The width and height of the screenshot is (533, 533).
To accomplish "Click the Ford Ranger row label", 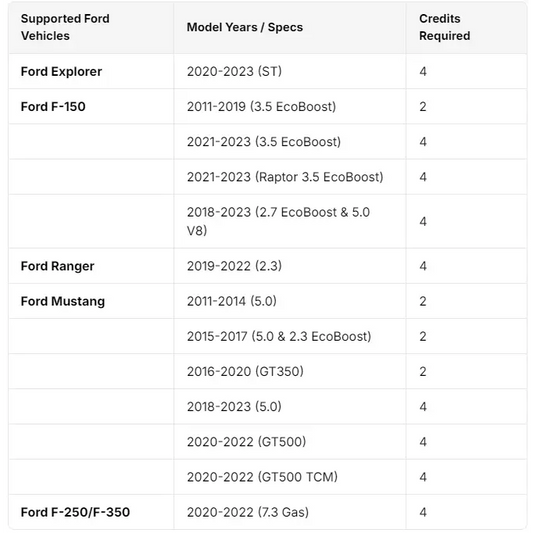I will pyautogui.click(x=57, y=266).
